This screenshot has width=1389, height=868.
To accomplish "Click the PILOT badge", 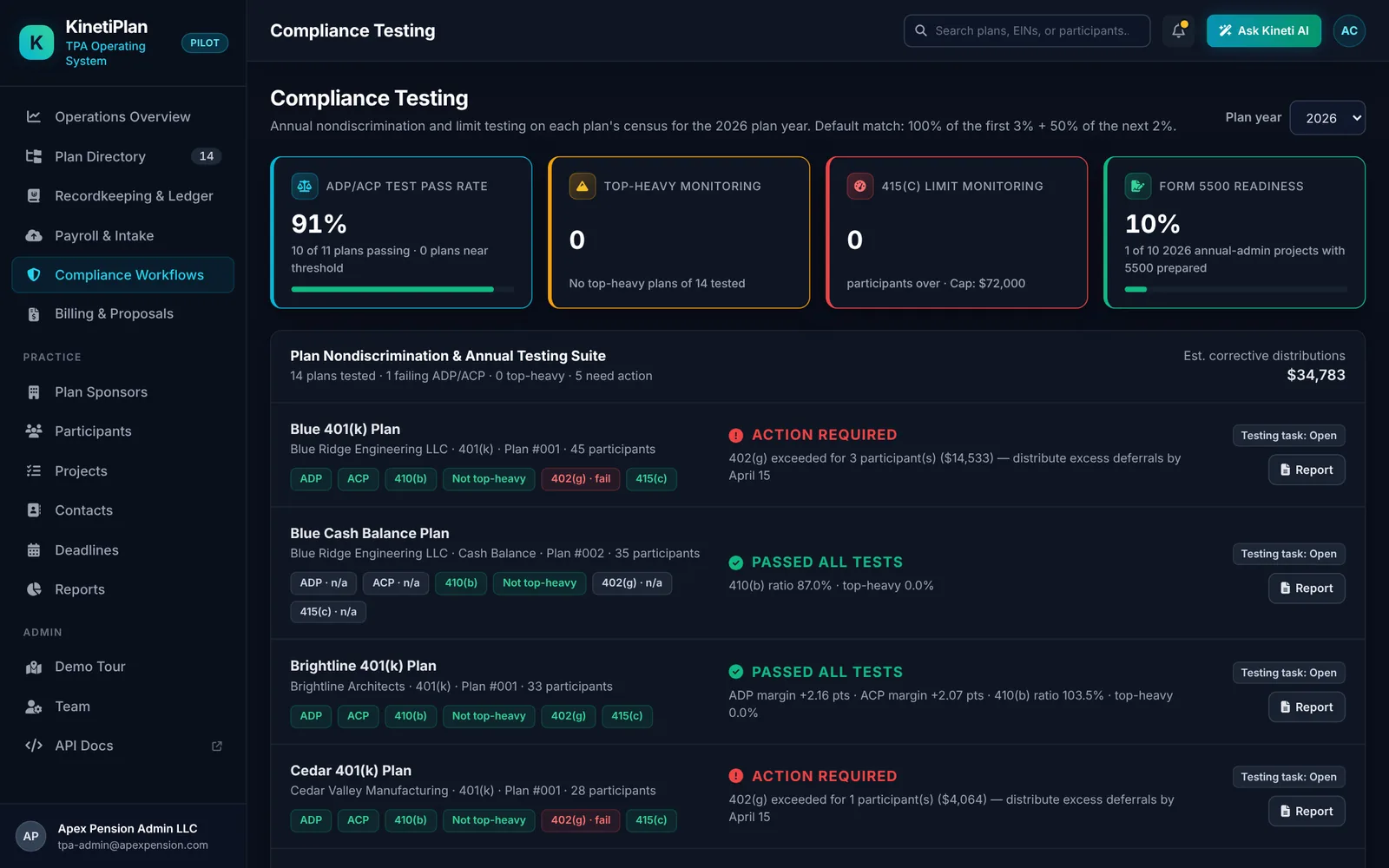I will pos(205,43).
